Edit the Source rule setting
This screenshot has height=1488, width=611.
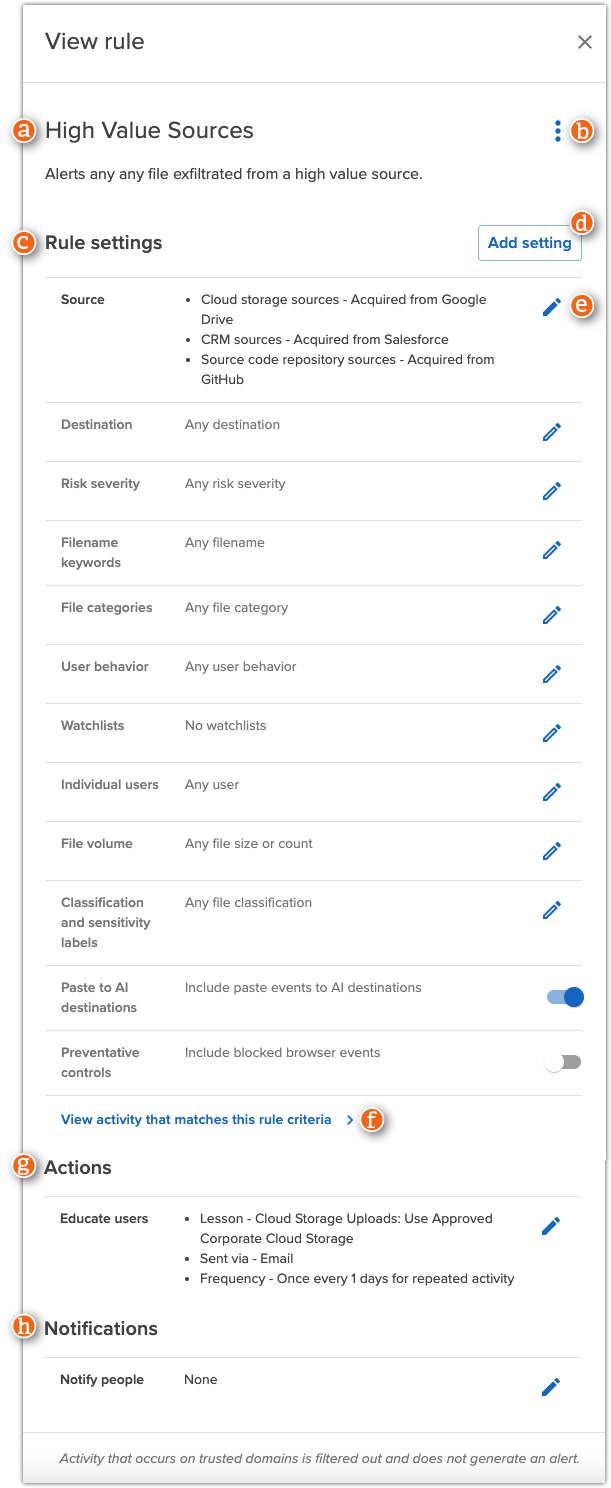(551, 307)
